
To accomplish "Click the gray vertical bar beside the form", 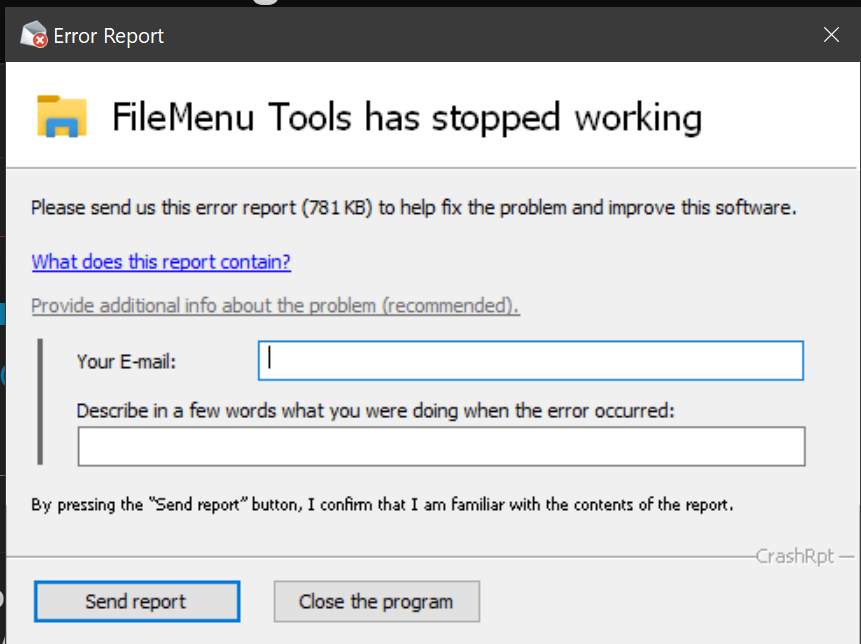I will pyautogui.click(x=40, y=401).
